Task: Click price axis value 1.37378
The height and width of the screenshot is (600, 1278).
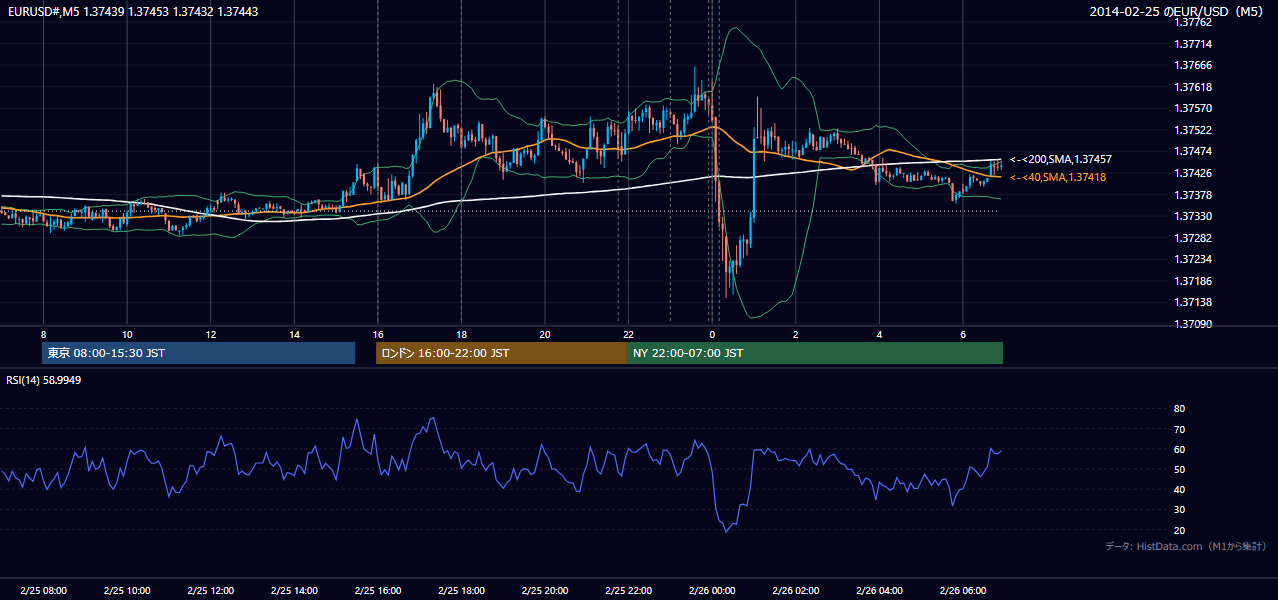Action: (x=1192, y=195)
